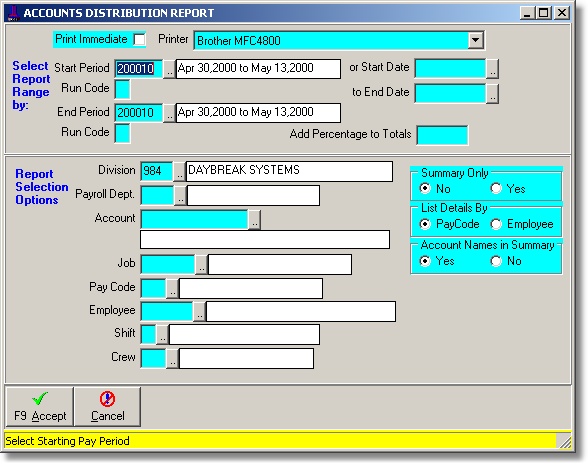Click the application icon in title bar

pos(14,13)
